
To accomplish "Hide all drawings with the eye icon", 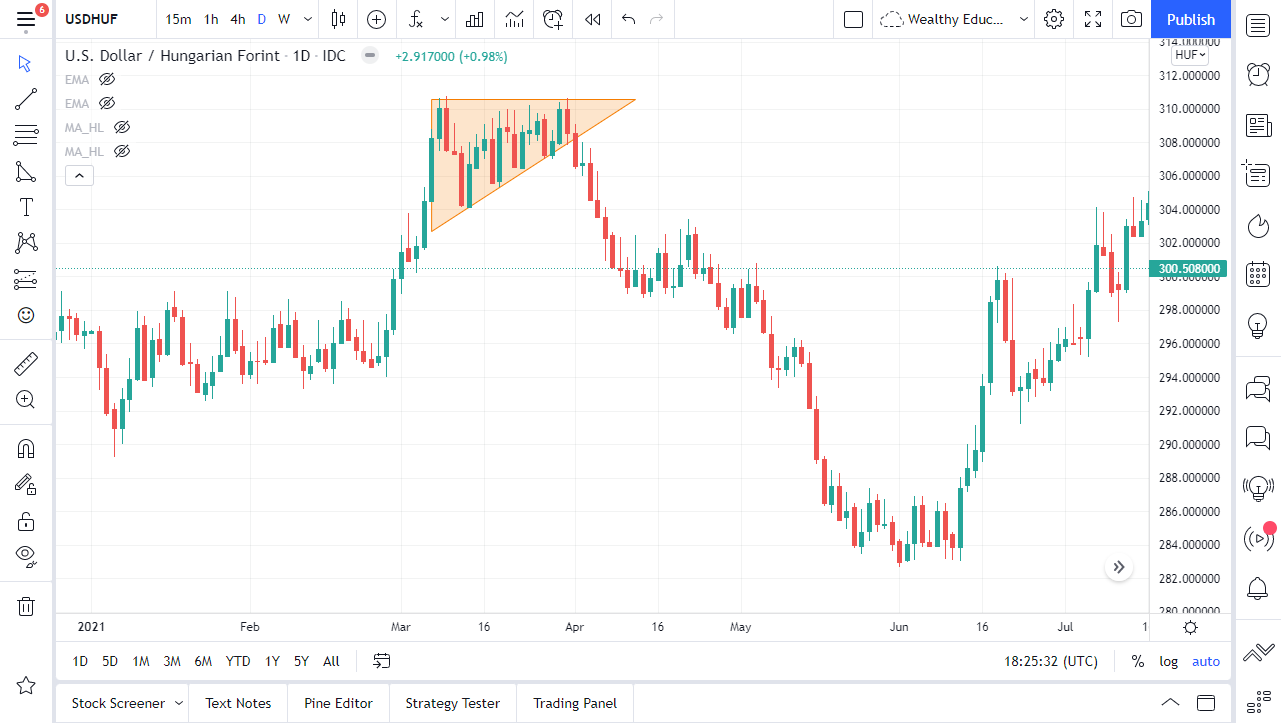I will pyautogui.click(x=26, y=557).
